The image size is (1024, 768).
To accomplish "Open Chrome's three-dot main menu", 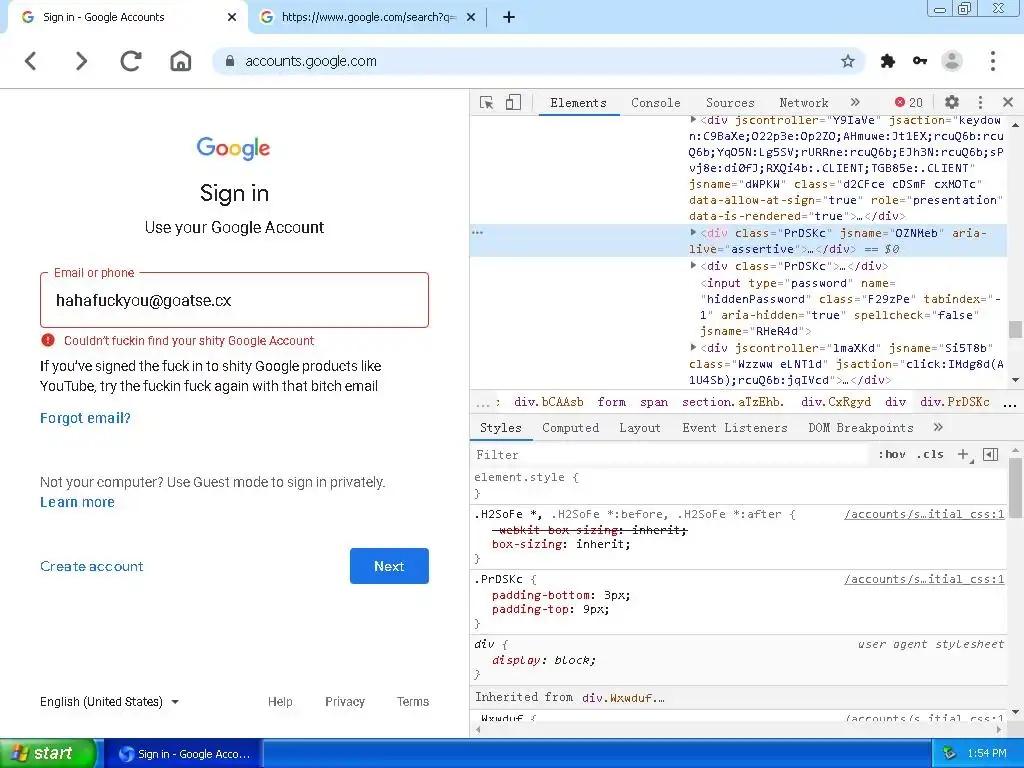I will click(993, 61).
